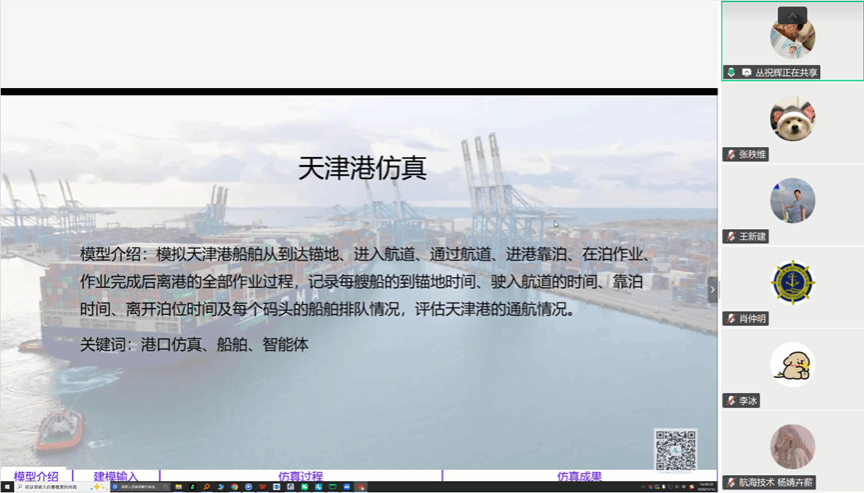The height and width of the screenshot is (493, 864).
Task: Go to the 仿真过程 tab
Action: pos(300,477)
